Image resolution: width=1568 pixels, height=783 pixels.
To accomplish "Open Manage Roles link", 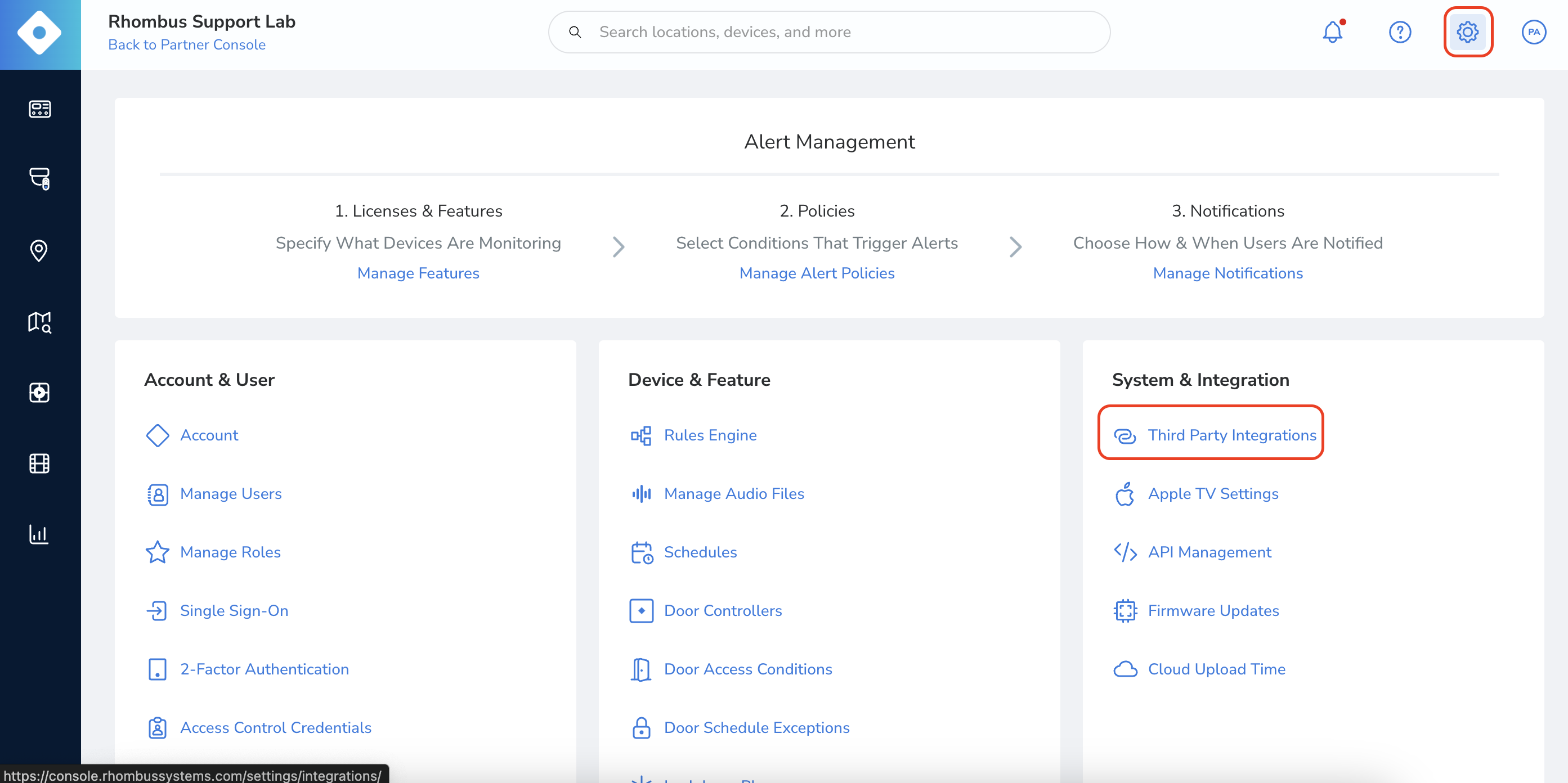I will point(230,552).
